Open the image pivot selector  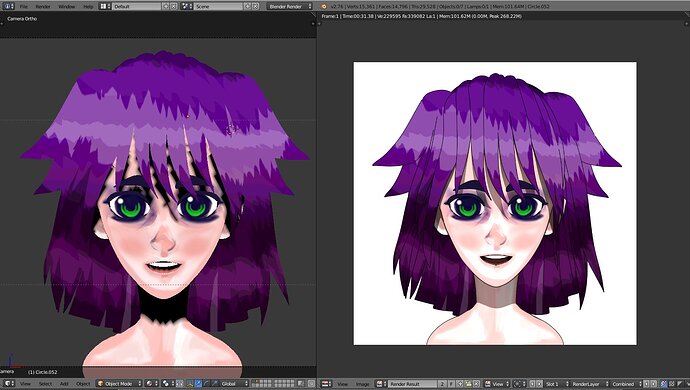coord(520,384)
